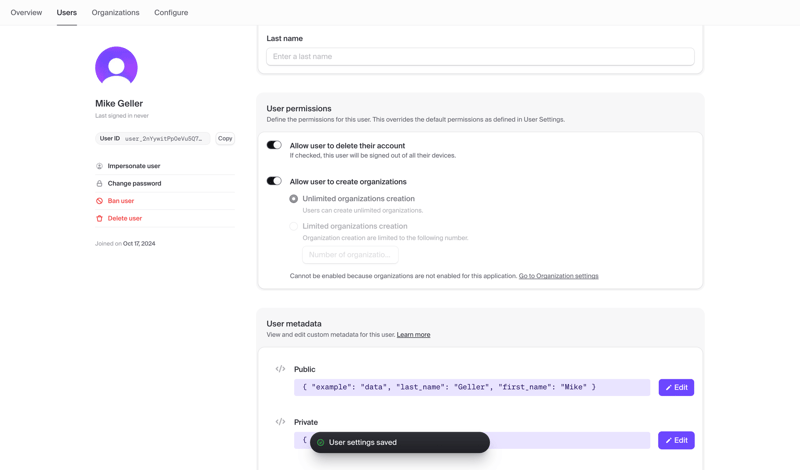Edit the Public metadata
The image size is (800, 470).
[x=676, y=387]
